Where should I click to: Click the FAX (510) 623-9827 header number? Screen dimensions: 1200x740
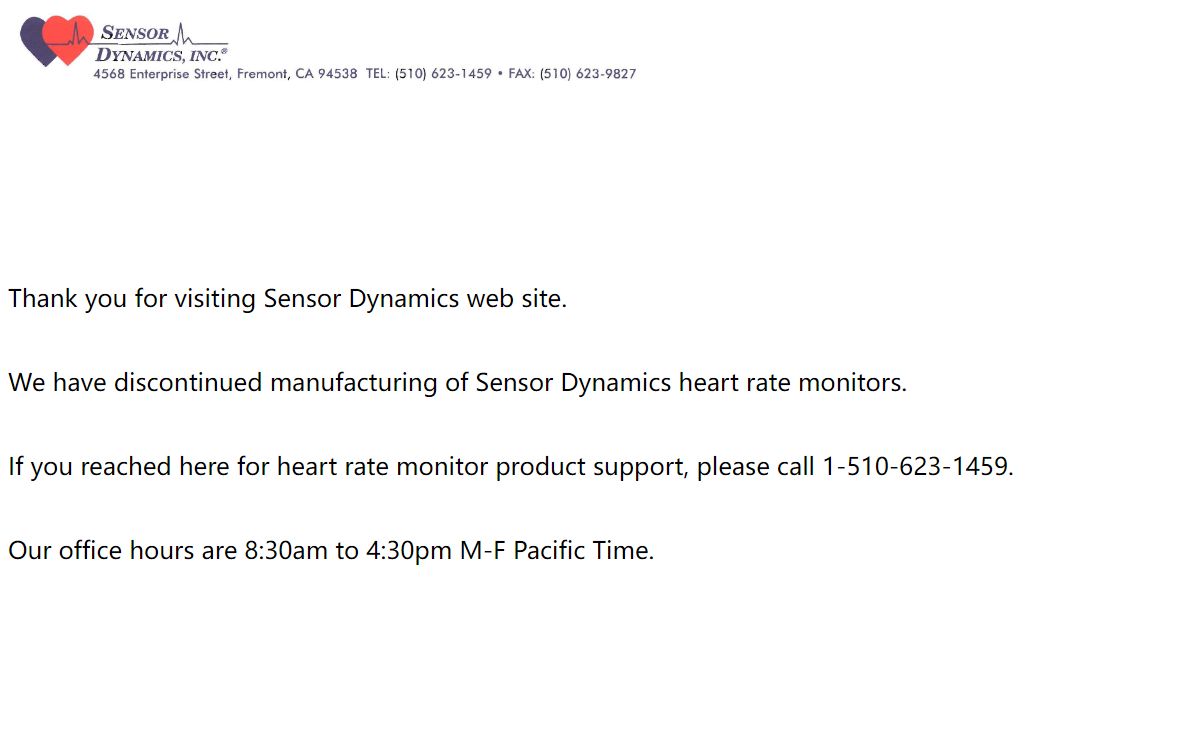(x=572, y=74)
